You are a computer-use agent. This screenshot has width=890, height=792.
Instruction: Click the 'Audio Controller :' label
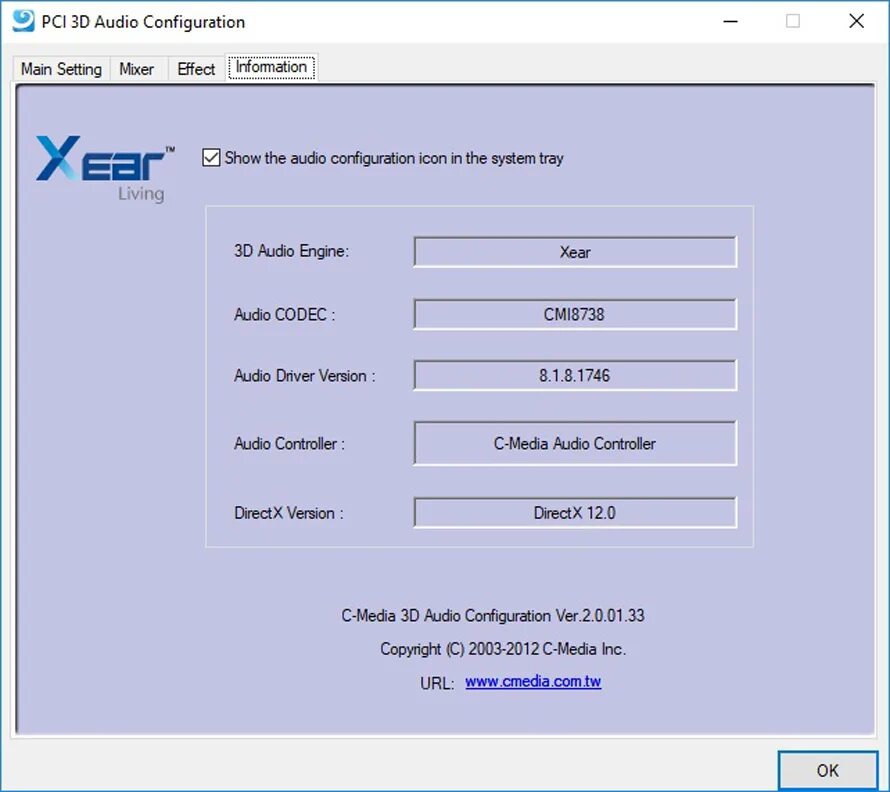(289, 443)
